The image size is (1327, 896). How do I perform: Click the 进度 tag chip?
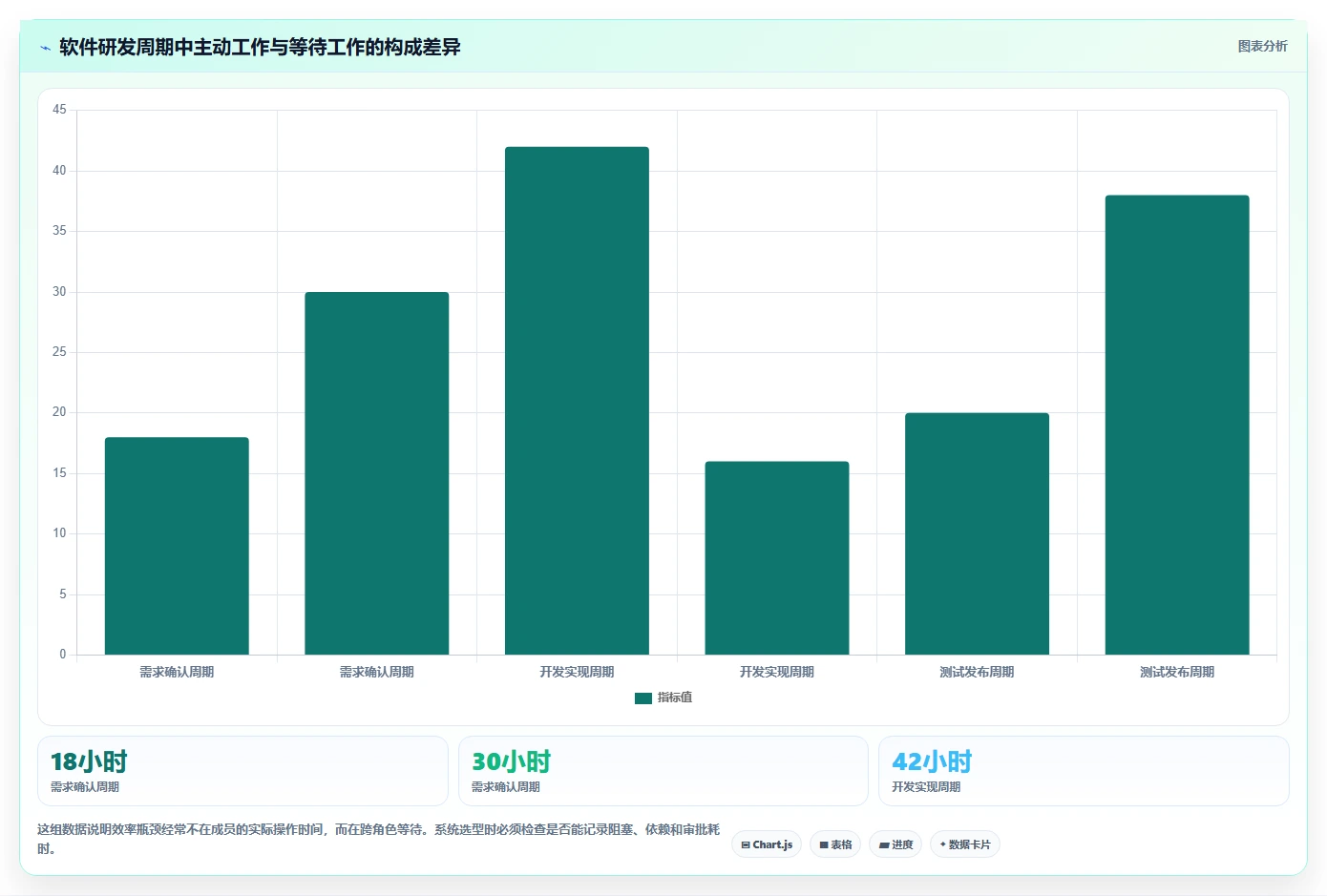(x=895, y=844)
